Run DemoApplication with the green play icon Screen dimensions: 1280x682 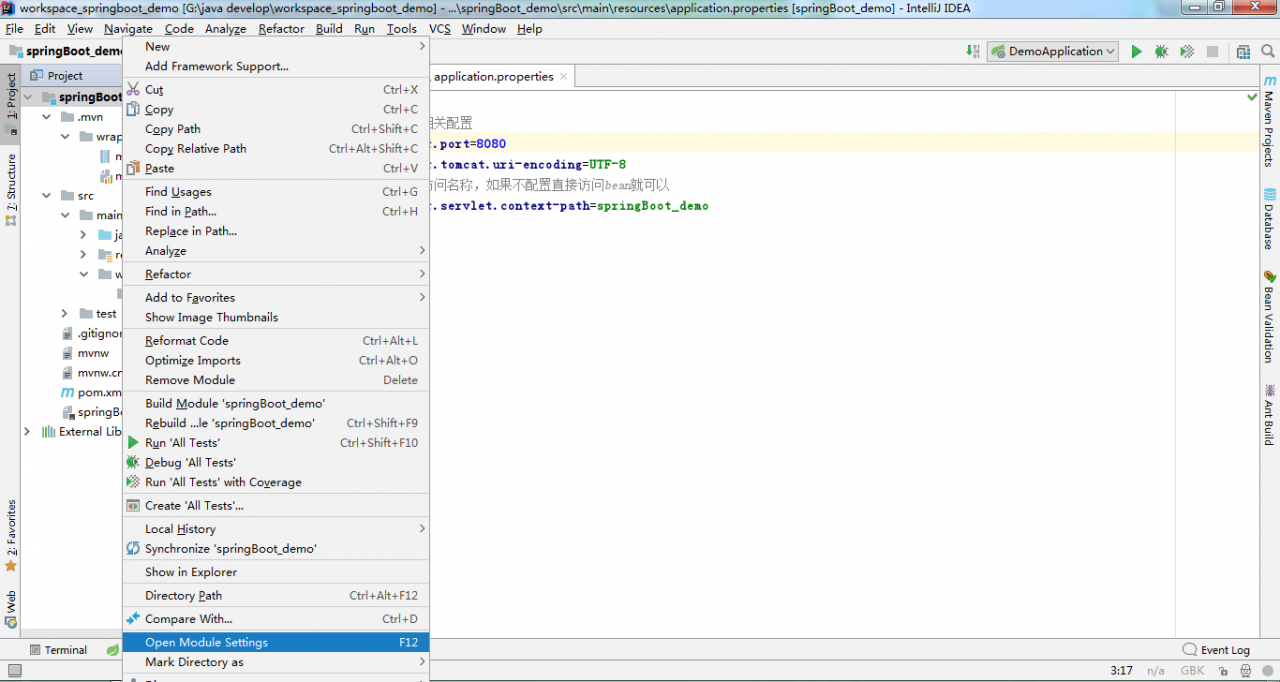point(1136,51)
